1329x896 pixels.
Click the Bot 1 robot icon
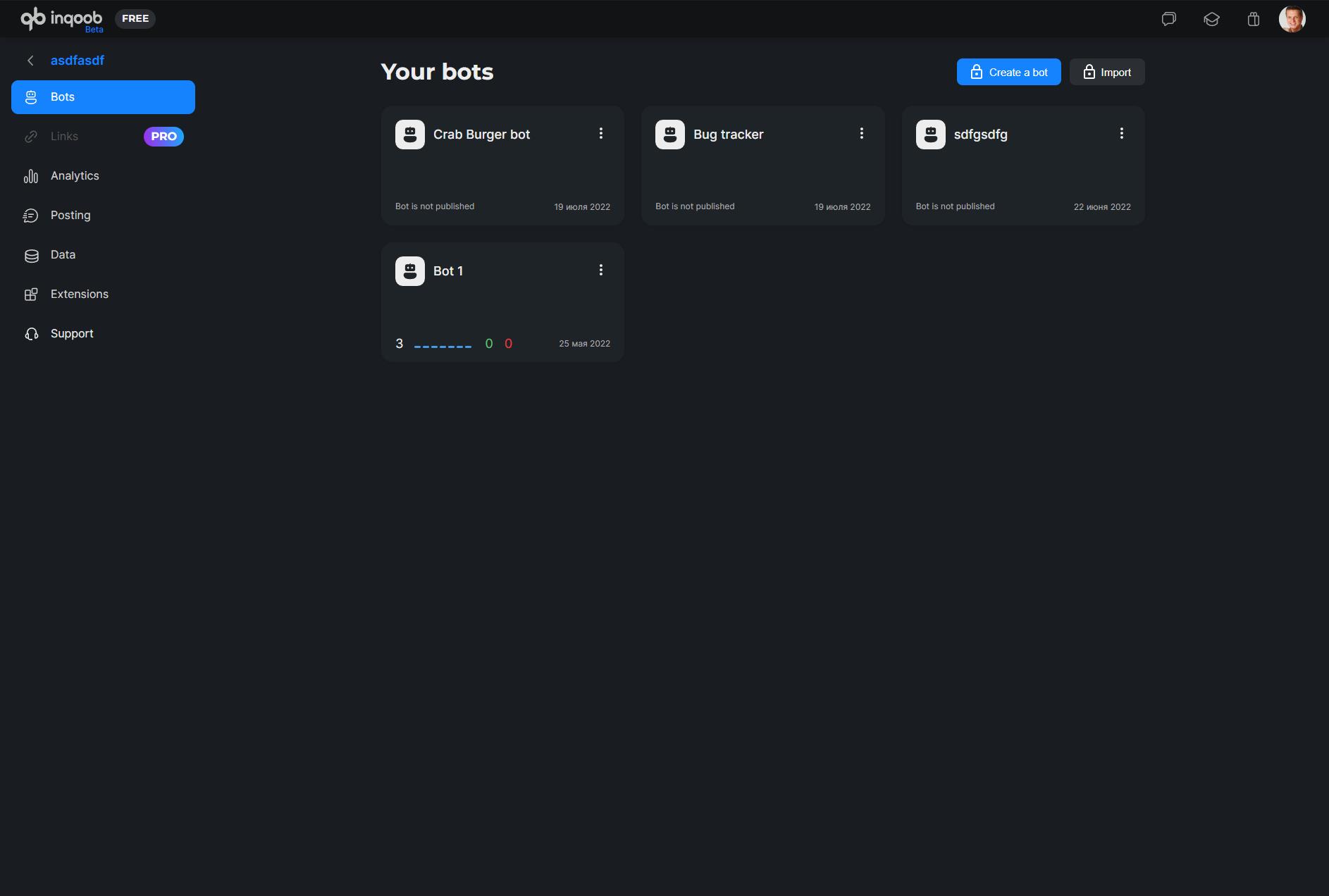click(410, 271)
